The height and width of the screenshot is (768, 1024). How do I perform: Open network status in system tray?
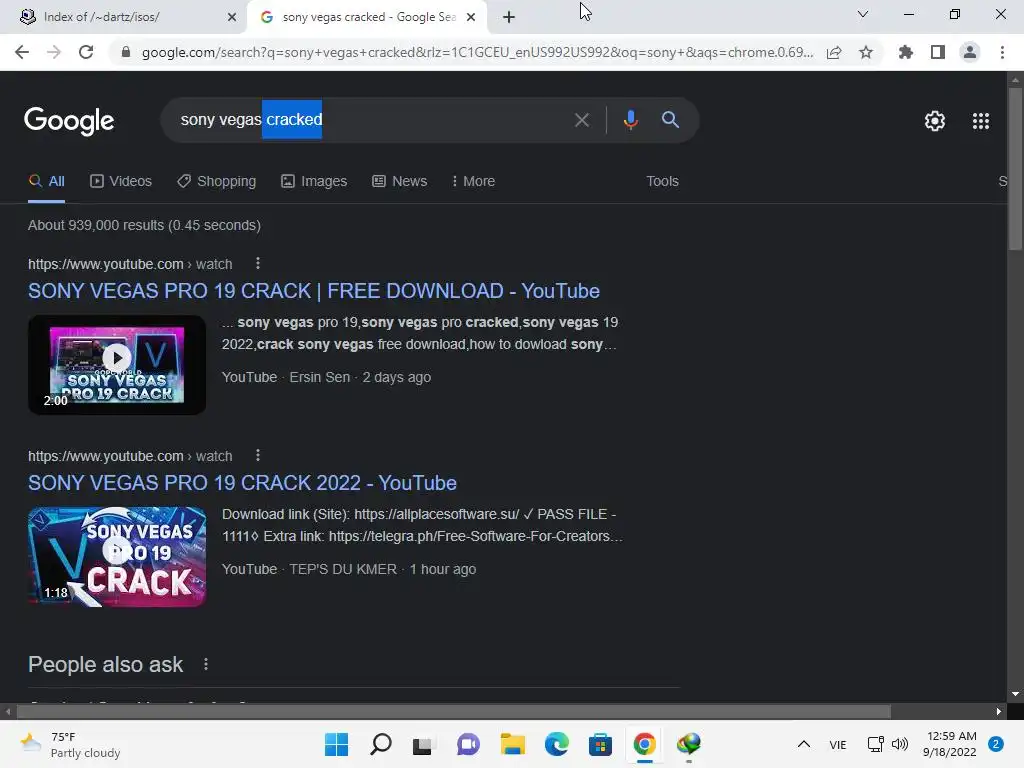click(875, 744)
